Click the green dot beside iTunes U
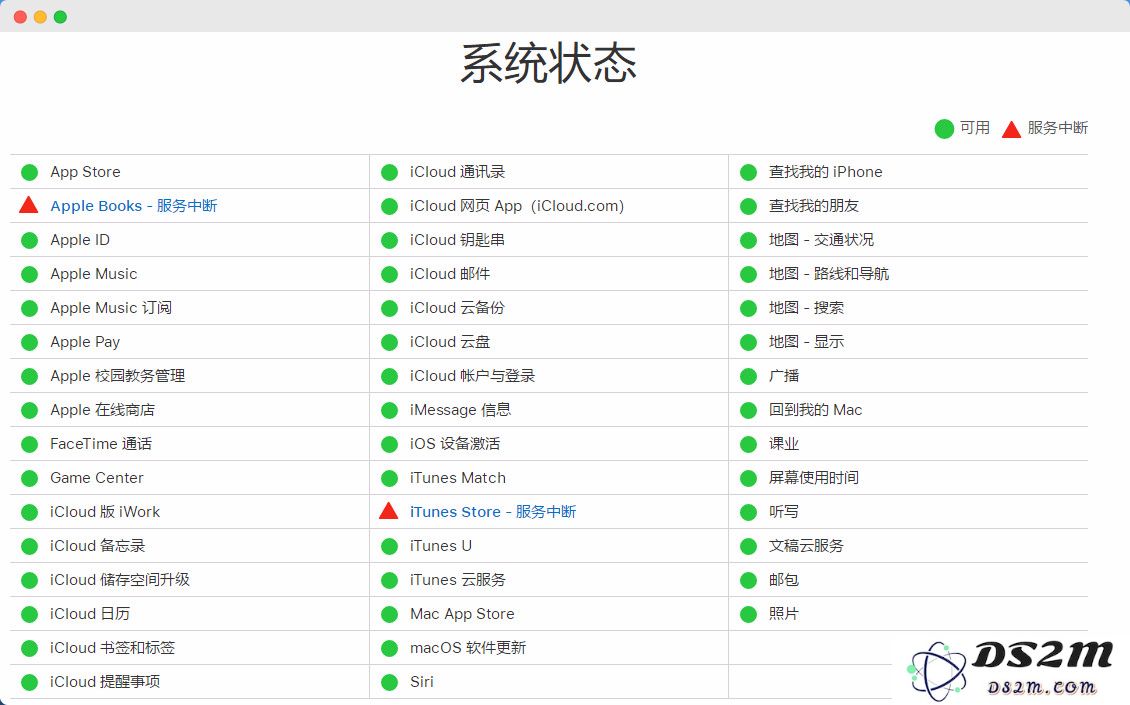Image resolution: width=1130 pixels, height=705 pixels. 389,546
